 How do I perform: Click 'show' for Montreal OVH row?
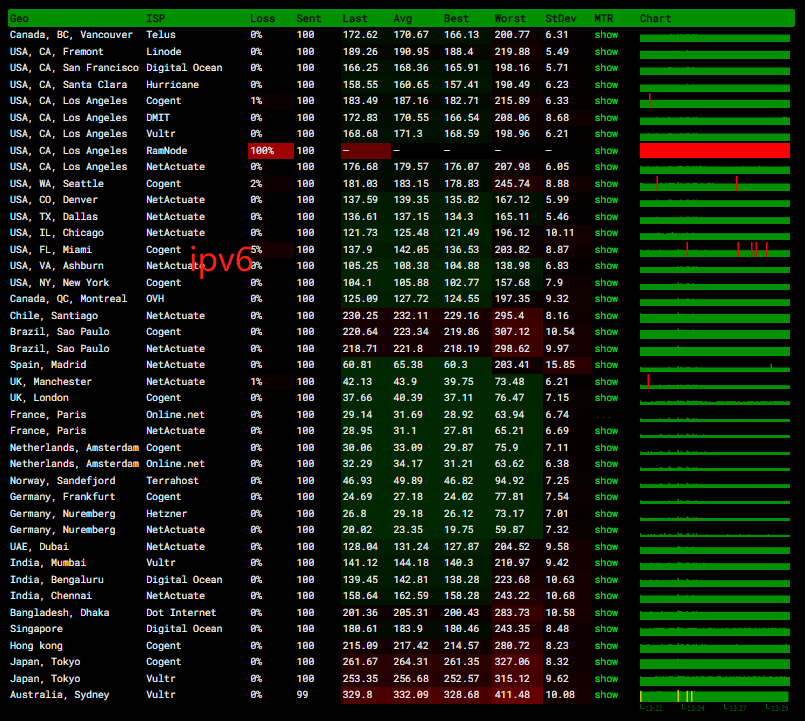606,299
